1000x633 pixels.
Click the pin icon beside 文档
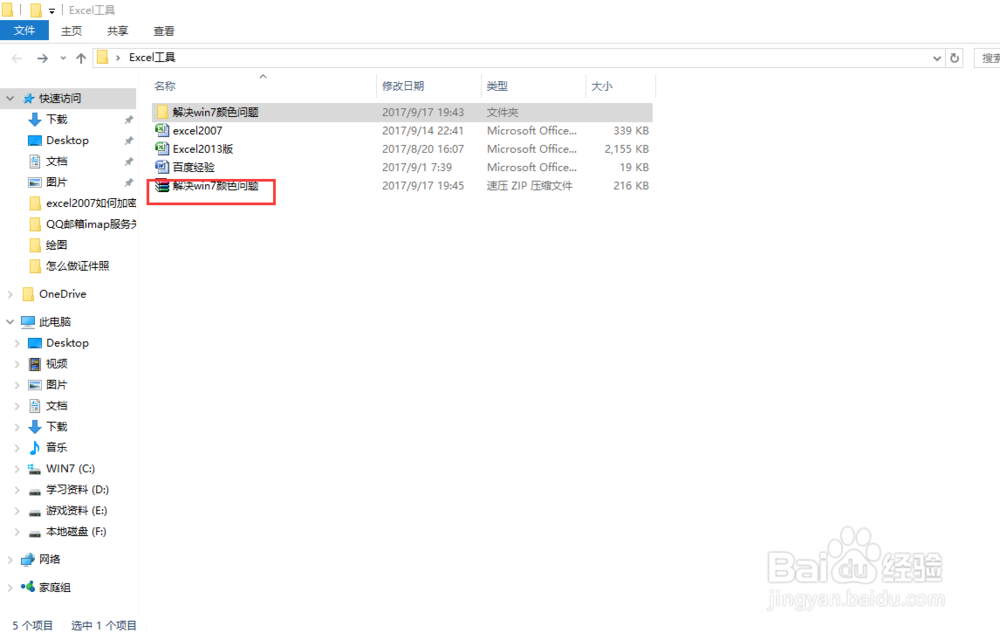click(128, 161)
